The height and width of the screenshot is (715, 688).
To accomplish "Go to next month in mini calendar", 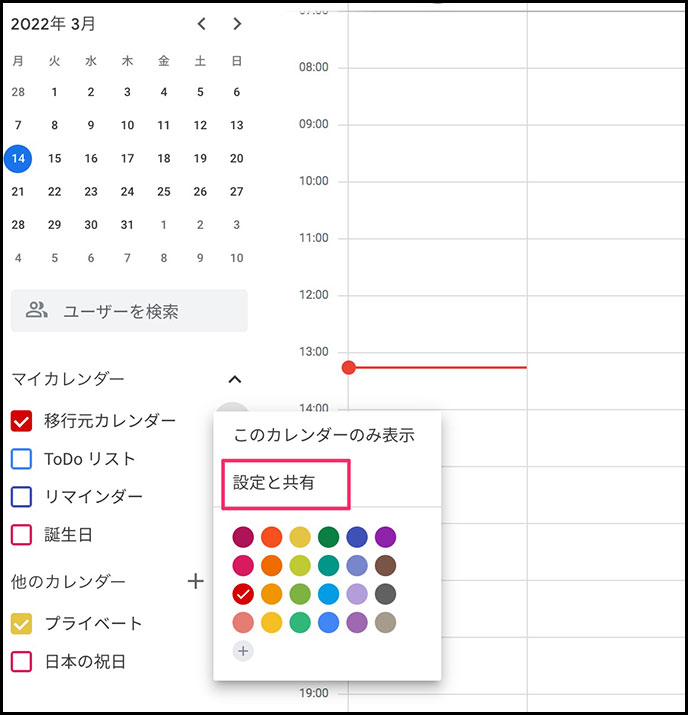I will pos(237,24).
